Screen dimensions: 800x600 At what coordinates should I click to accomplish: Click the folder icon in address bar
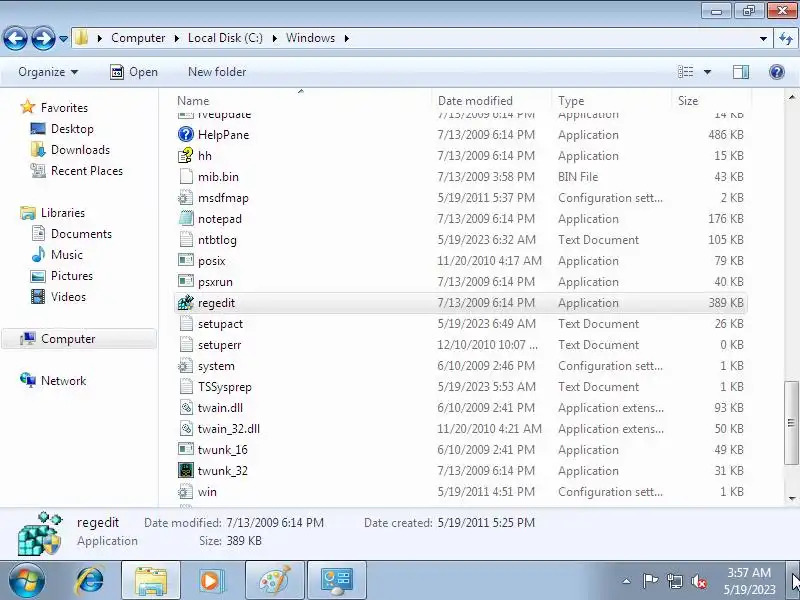tap(81, 38)
